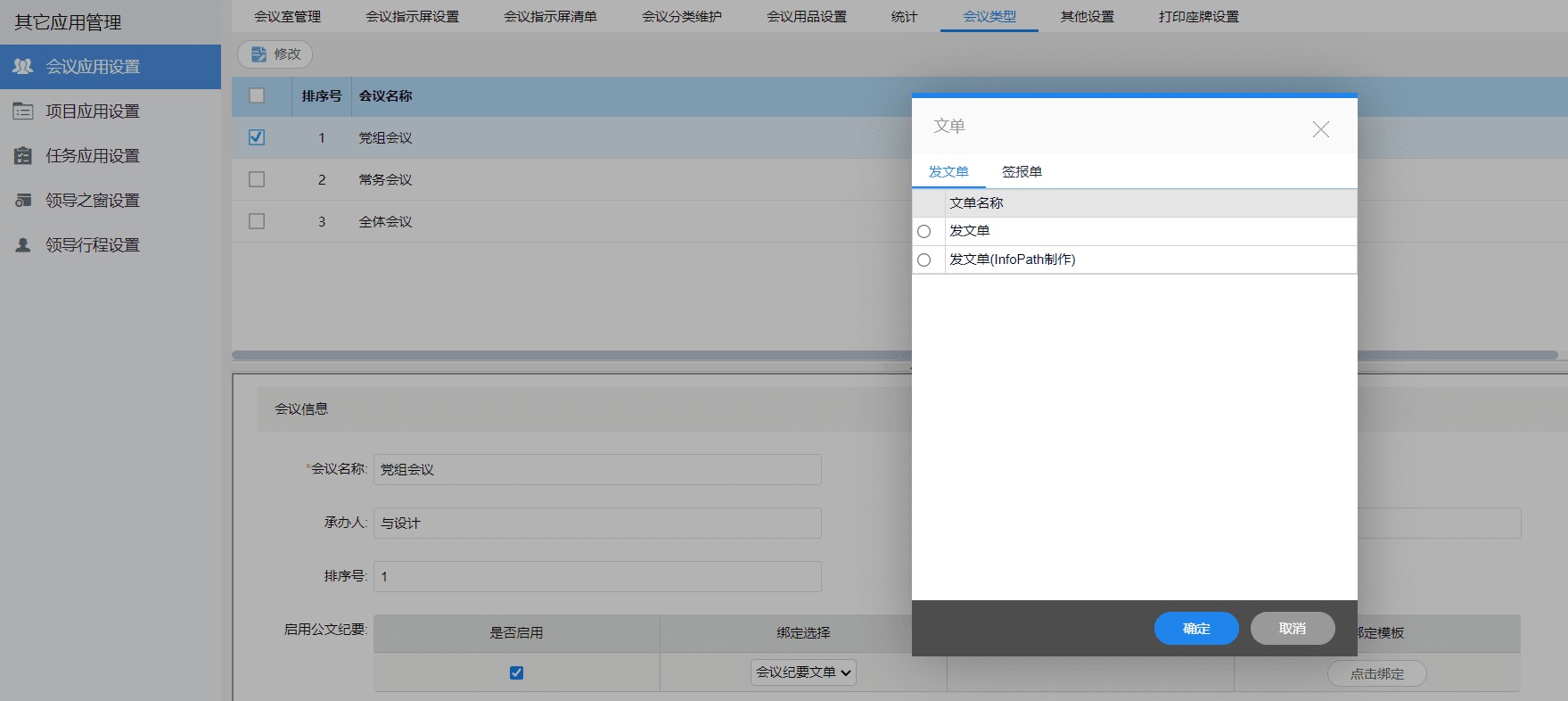The width and height of the screenshot is (1568, 701).
Task: Open the 会议纪要文单 dropdown
Action: coord(803,672)
